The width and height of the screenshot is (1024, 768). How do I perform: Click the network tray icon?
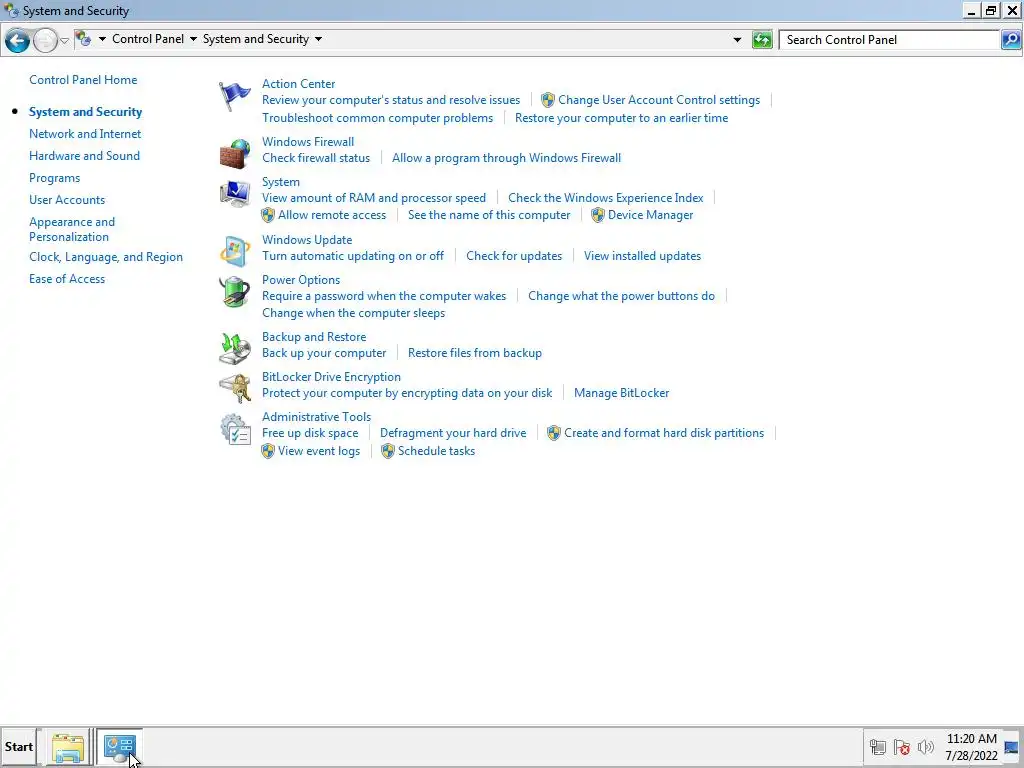pos(878,747)
